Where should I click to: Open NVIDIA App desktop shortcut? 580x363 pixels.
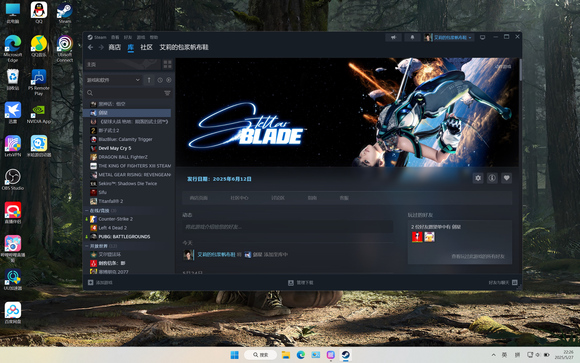click(x=39, y=114)
